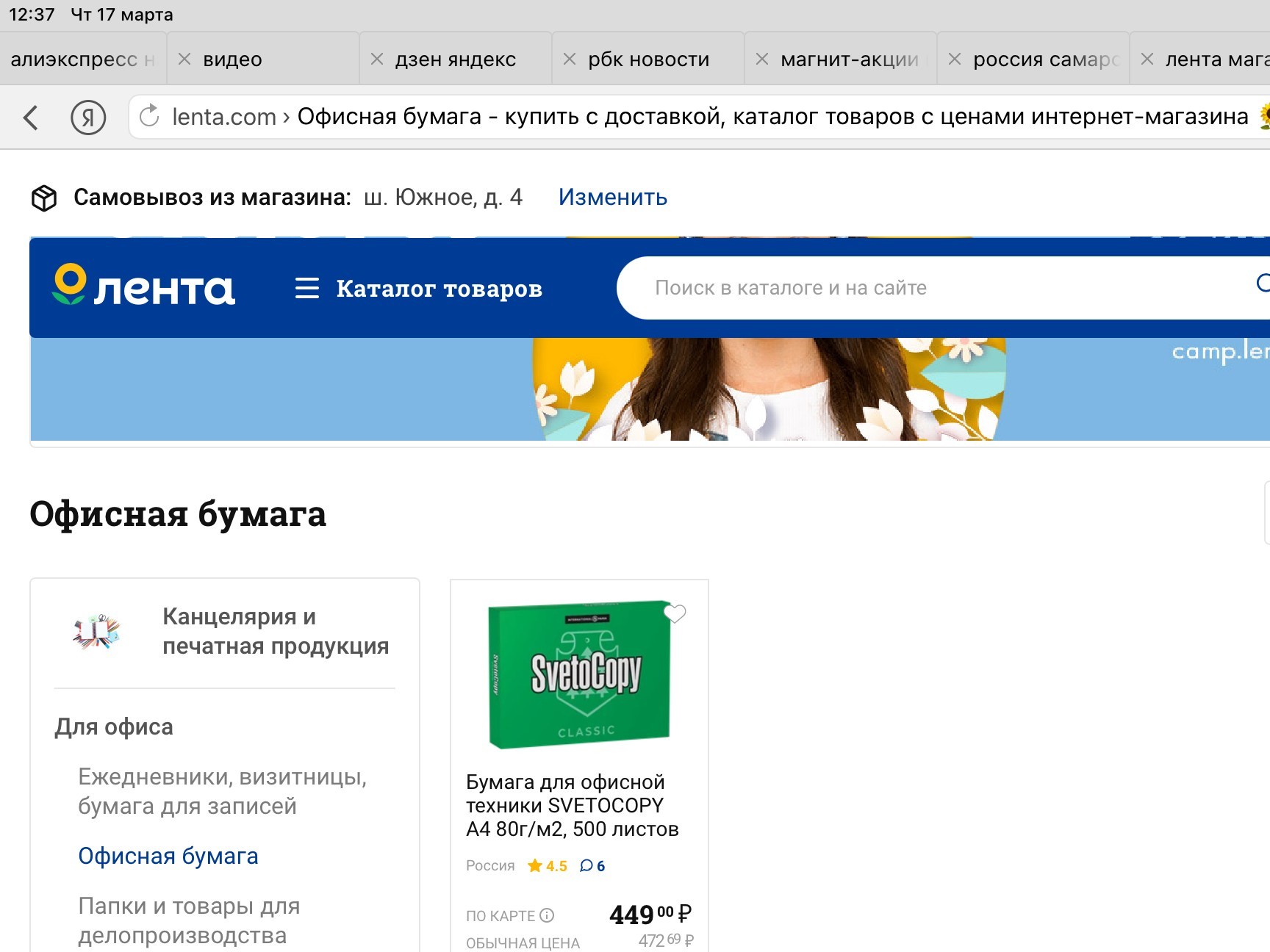Viewport: 1270px width, 952px height.
Task: Open the stationery category thumbnail icon
Action: (96, 632)
